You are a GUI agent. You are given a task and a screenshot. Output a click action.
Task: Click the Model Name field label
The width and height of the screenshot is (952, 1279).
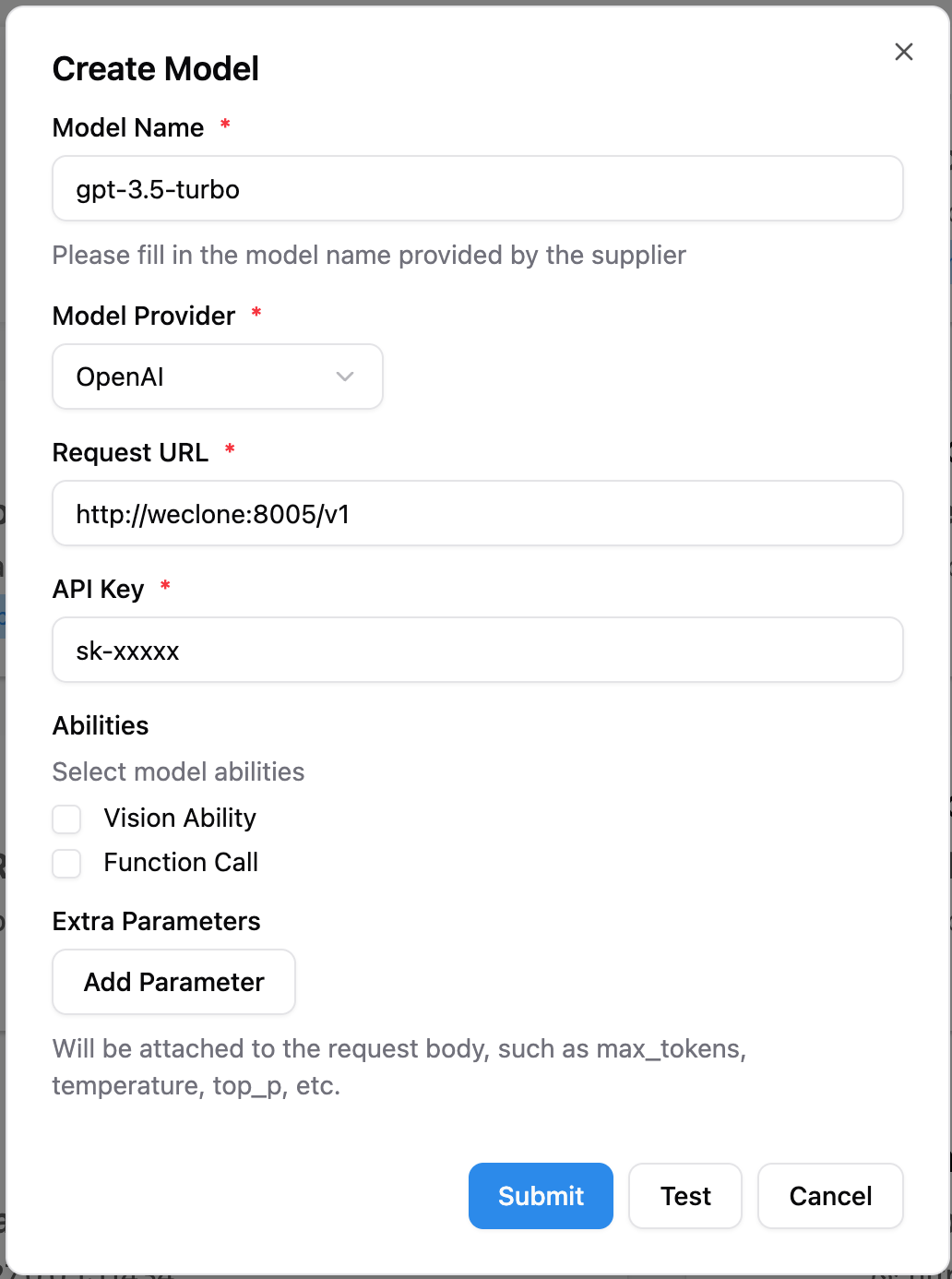[x=128, y=127]
